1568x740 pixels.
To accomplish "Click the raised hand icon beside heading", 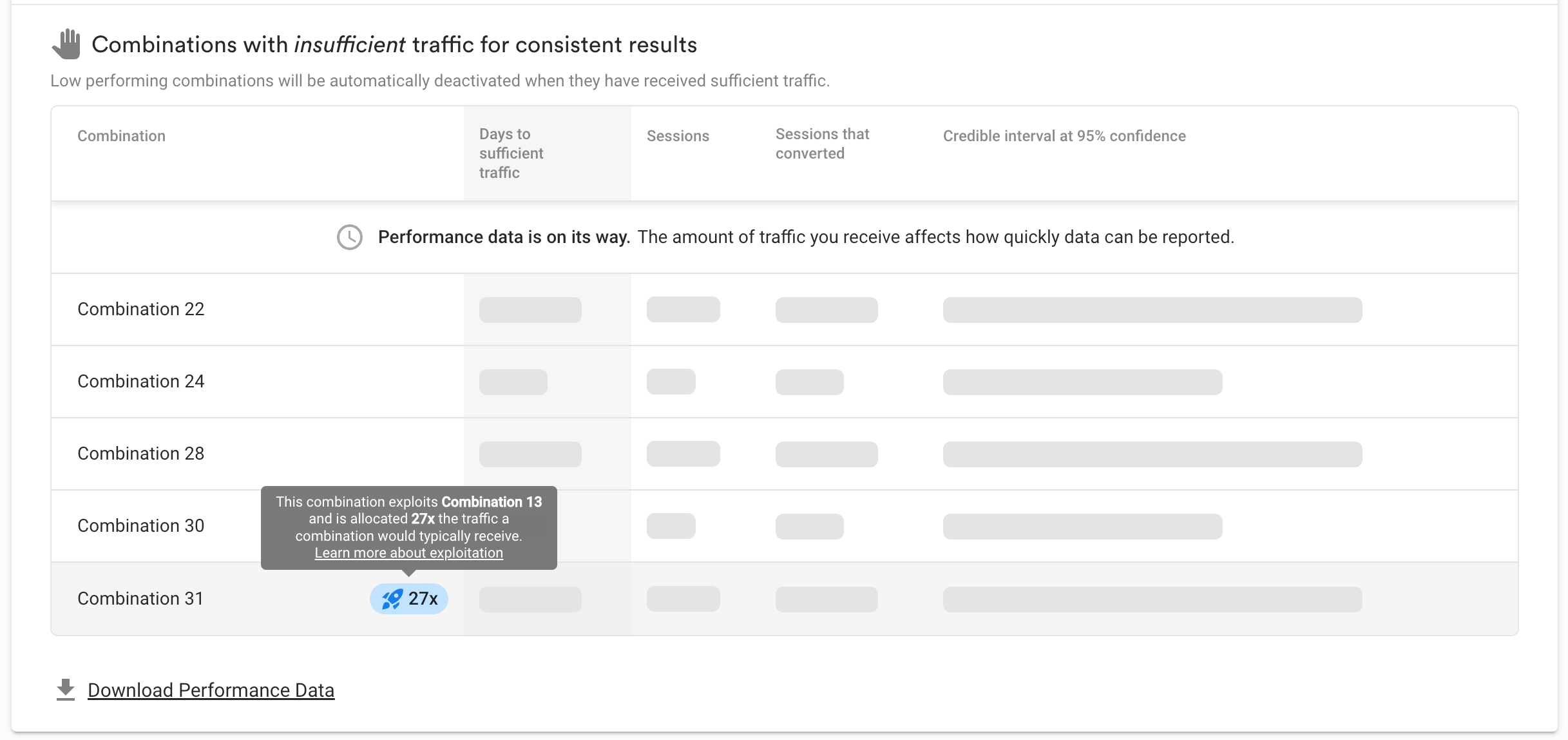I will click(66, 44).
